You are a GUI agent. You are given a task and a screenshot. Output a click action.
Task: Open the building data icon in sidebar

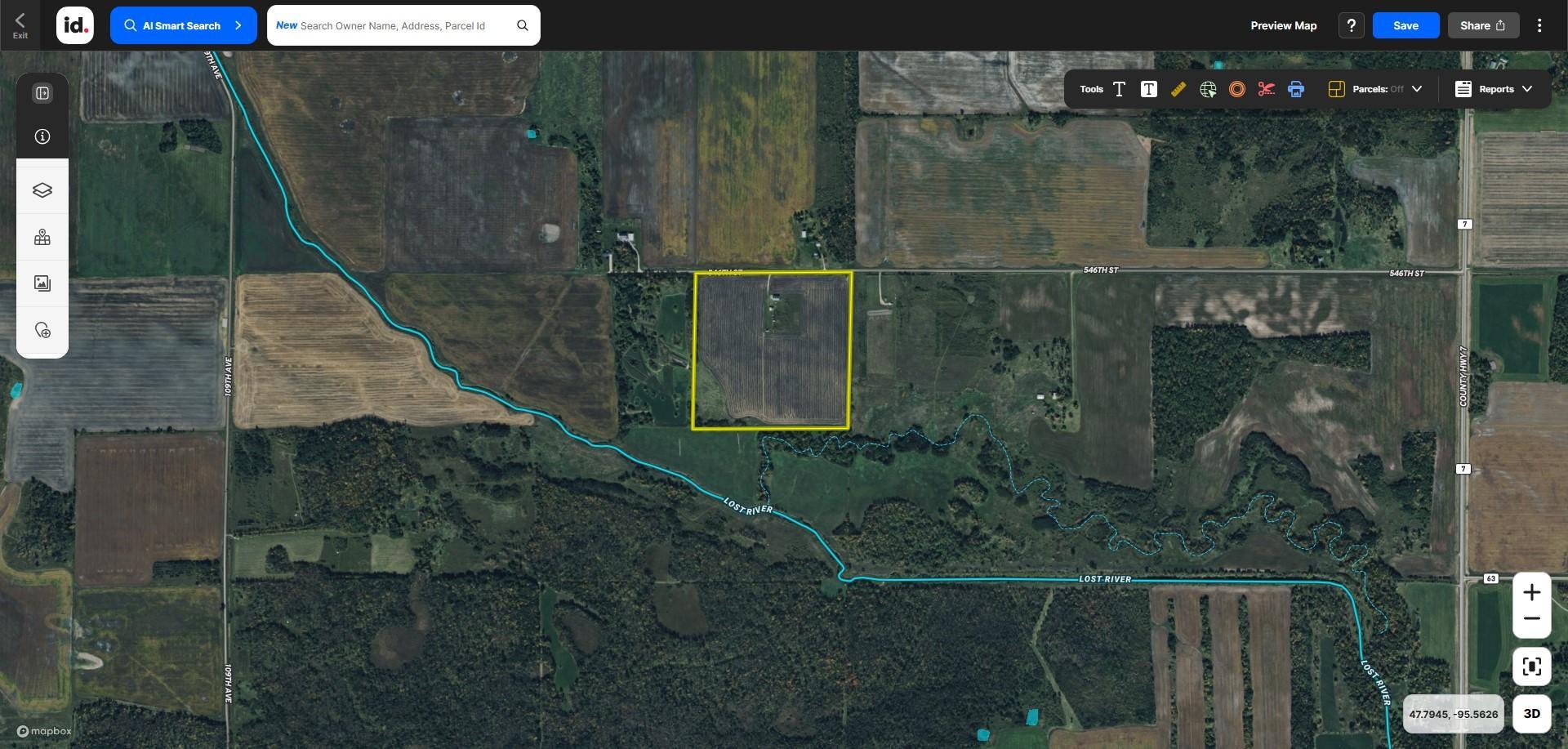(42, 238)
